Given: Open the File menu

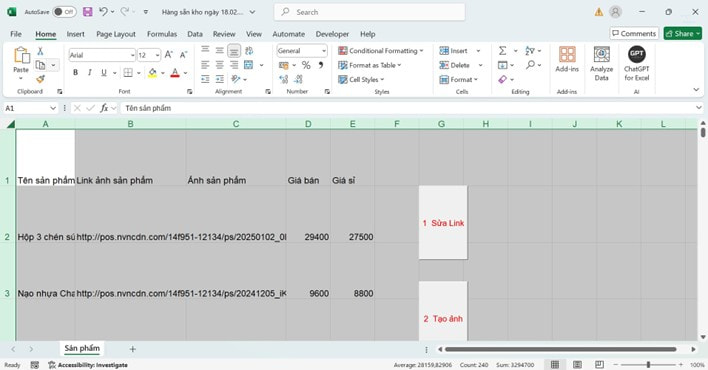Looking at the screenshot, I should click(x=16, y=34).
